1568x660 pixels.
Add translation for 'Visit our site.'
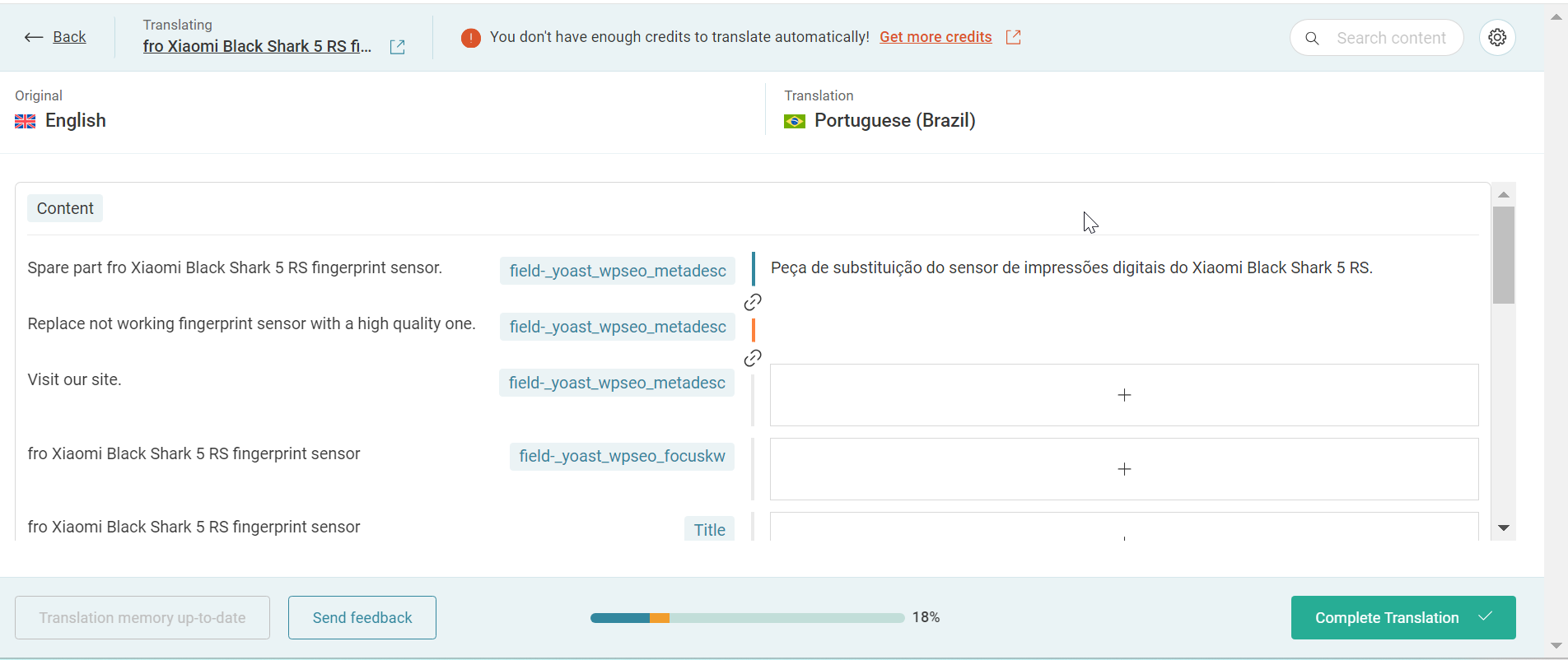[1124, 395]
